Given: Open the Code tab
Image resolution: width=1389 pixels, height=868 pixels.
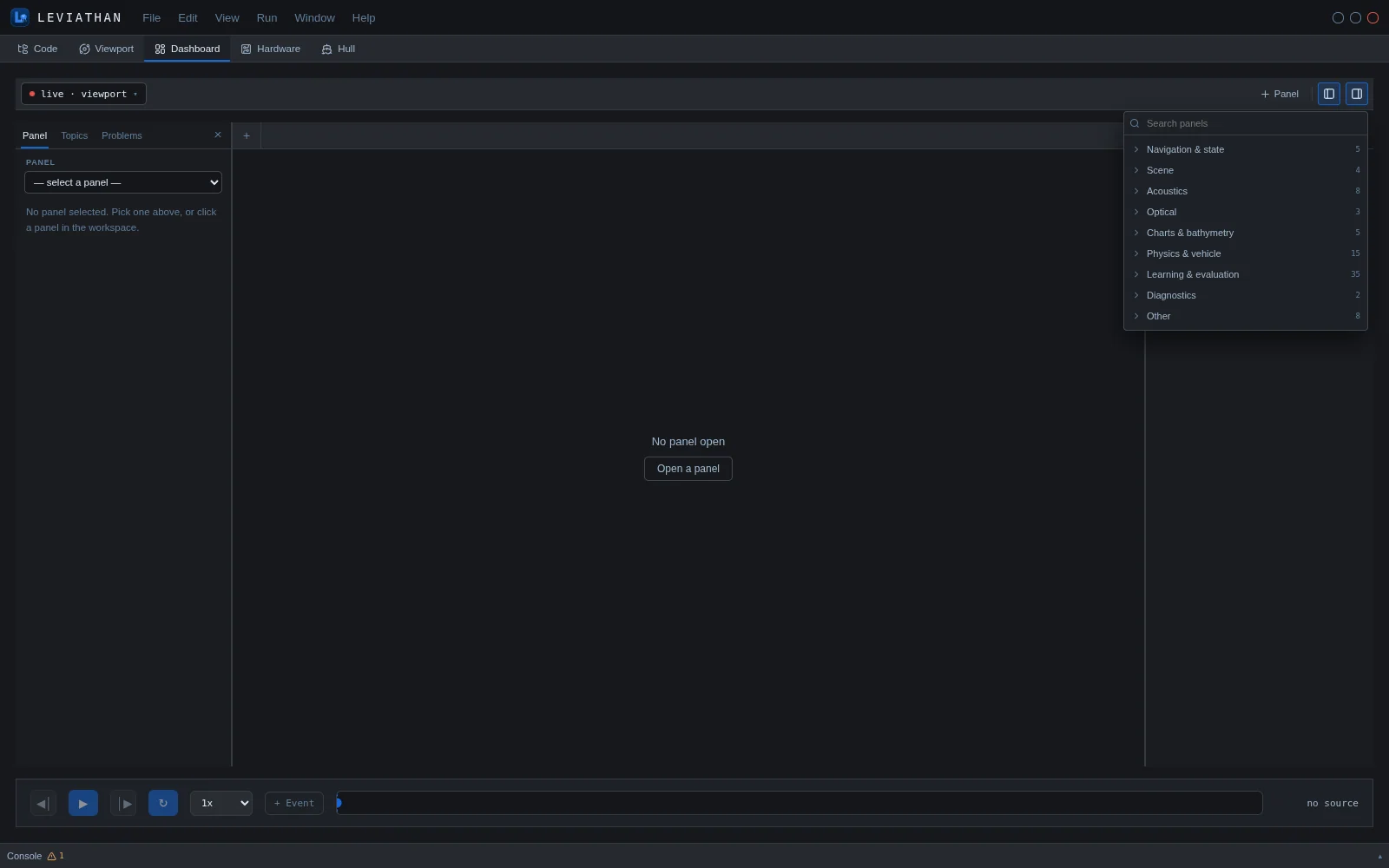Looking at the screenshot, I should (37, 49).
